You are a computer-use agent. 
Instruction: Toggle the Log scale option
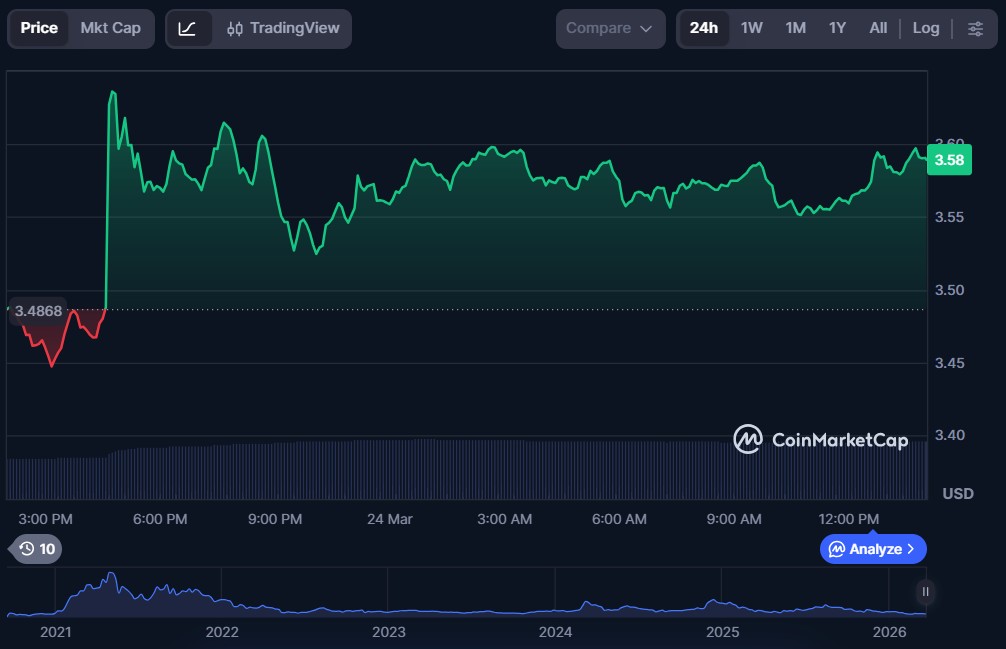pyautogui.click(x=926, y=28)
